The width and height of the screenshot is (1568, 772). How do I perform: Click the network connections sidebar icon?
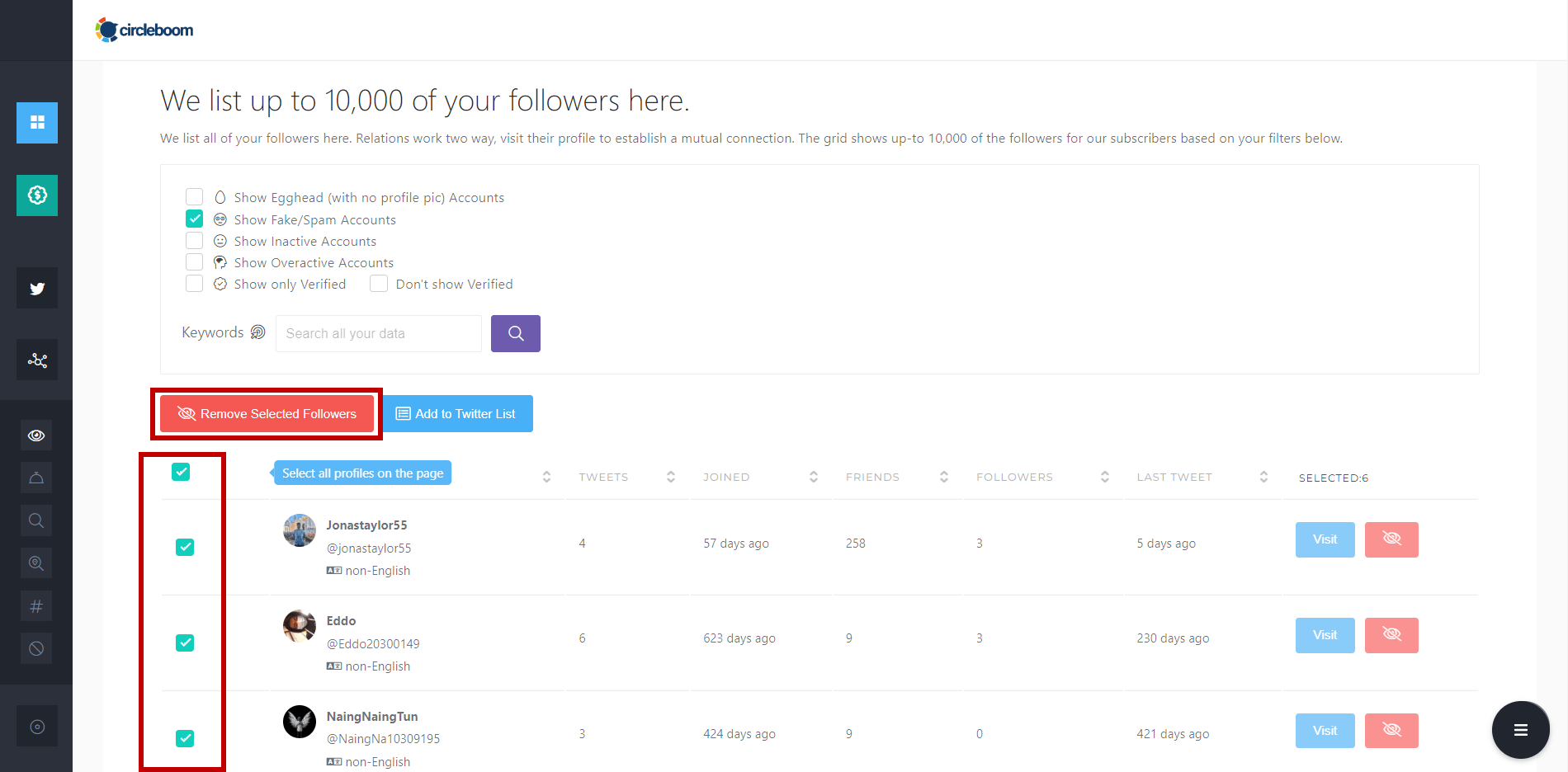pos(36,360)
